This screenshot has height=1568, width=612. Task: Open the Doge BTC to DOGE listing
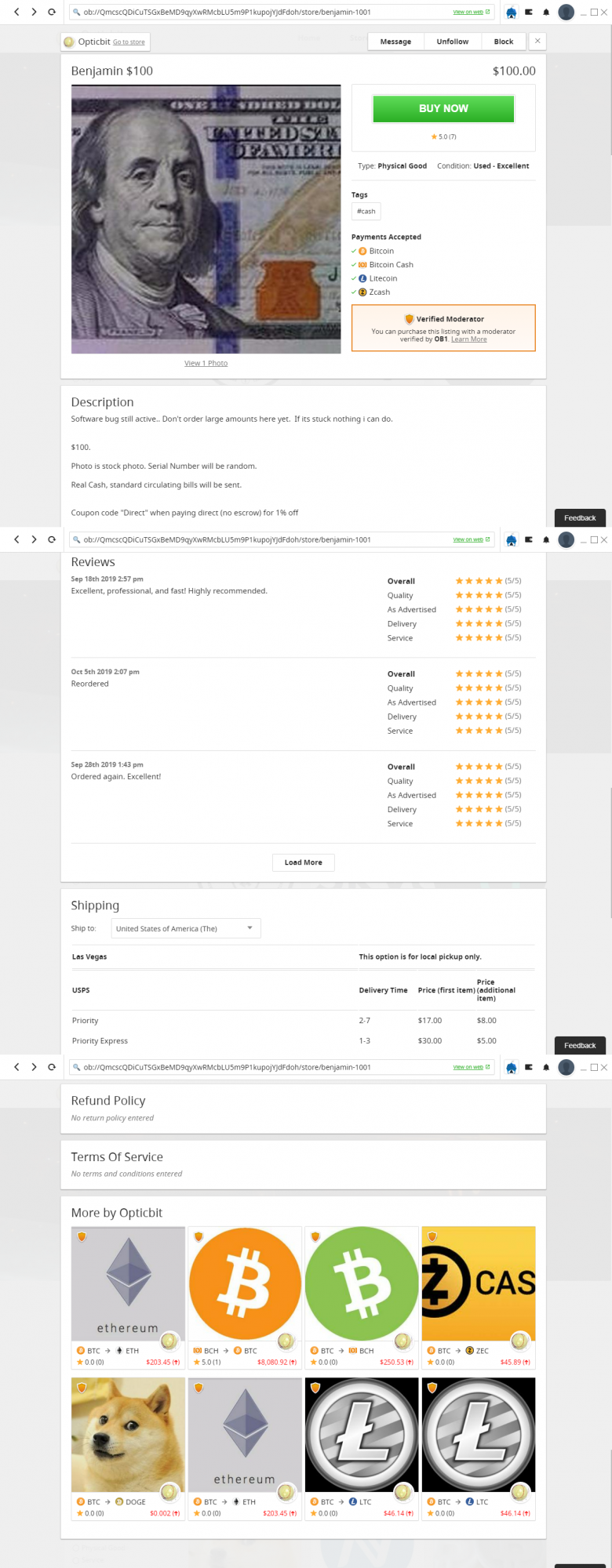point(128,1449)
